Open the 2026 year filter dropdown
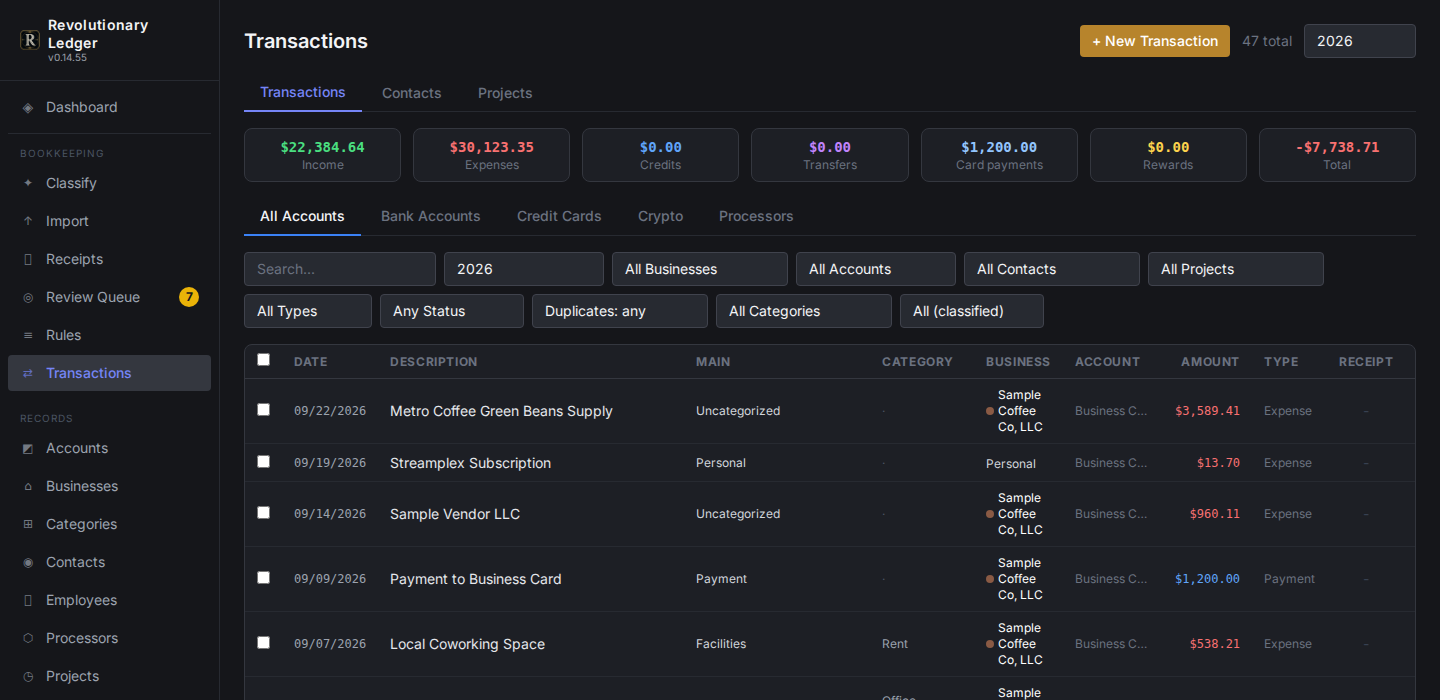Screen dimensions: 1440x700 [524, 269]
